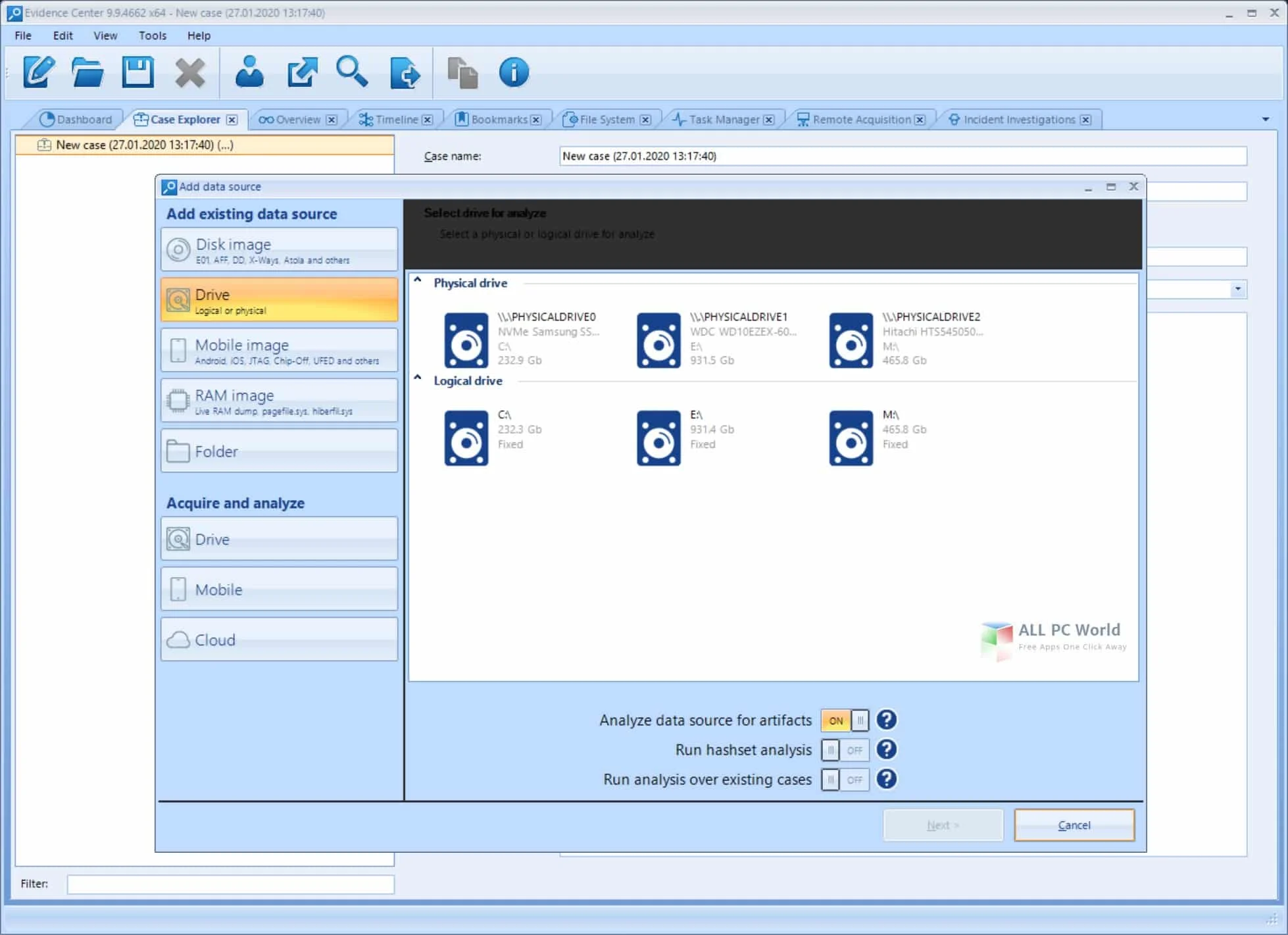Close the Task Manager tab via its X
The width and height of the screenshot is (1288, 935).
click(769, 120)
